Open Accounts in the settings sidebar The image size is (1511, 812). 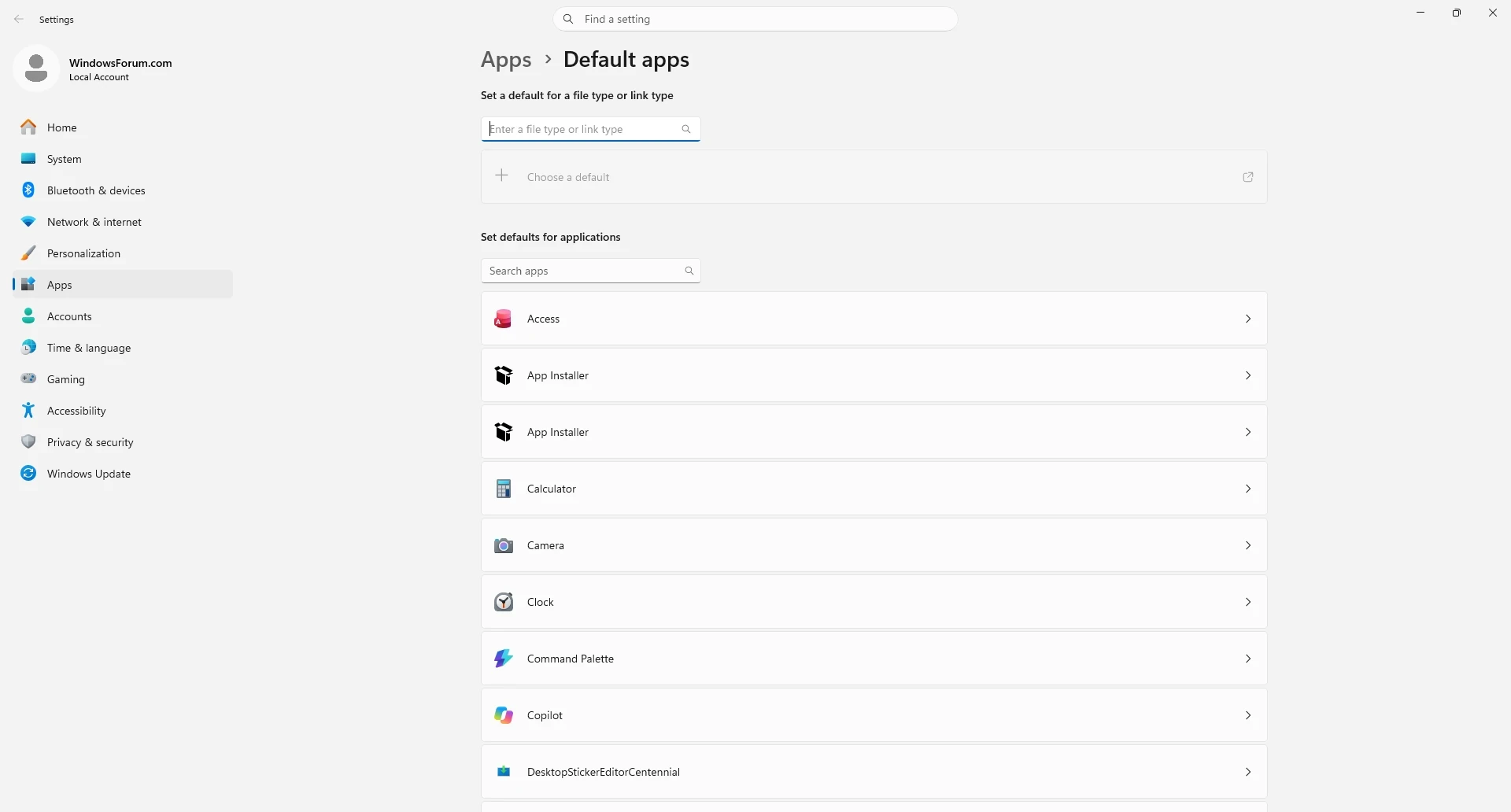[x=123, y=316]
